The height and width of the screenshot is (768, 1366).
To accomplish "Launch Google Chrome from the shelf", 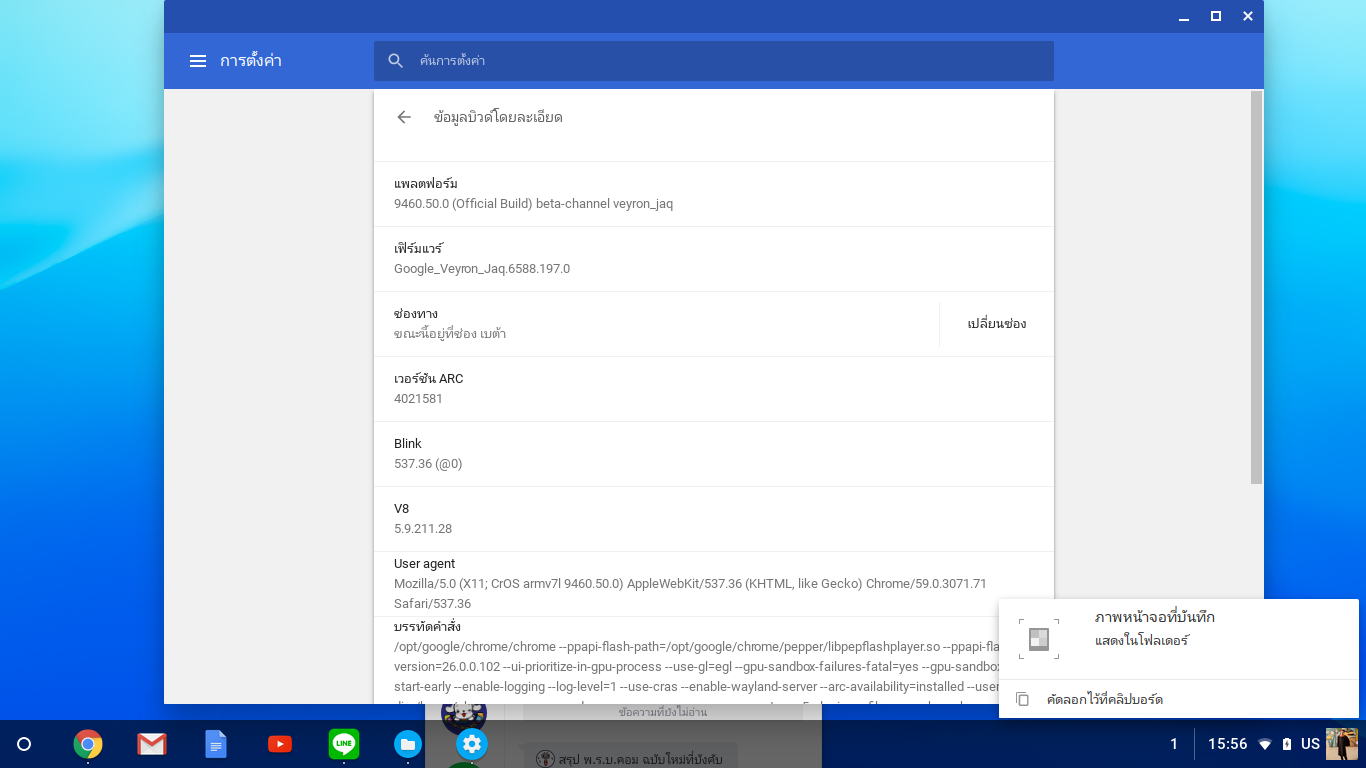I will [x=88, y=744].
